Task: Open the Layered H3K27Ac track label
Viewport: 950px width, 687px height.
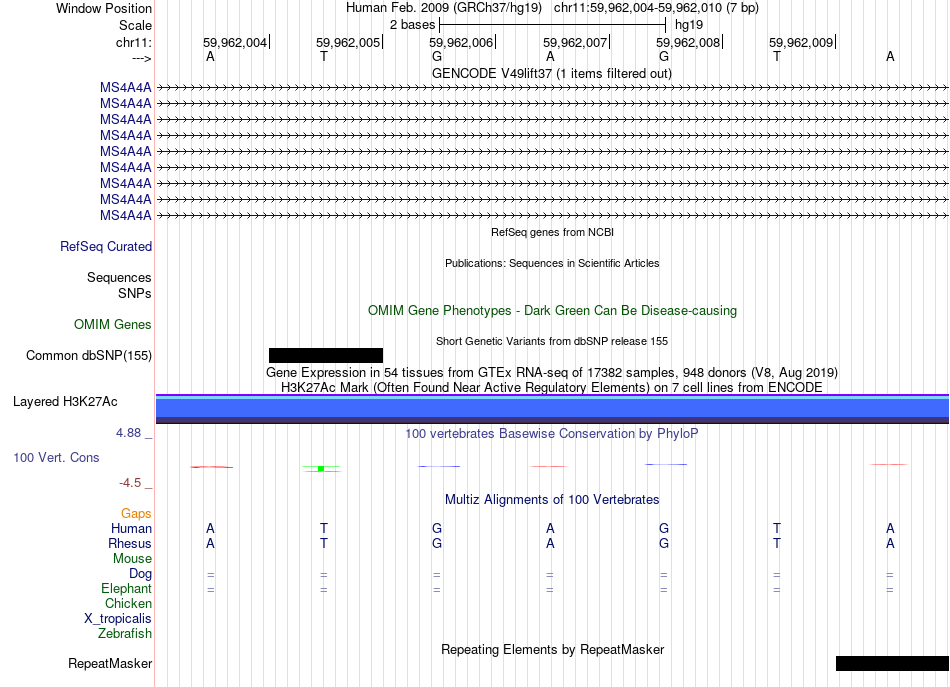Action: [65, 402]
